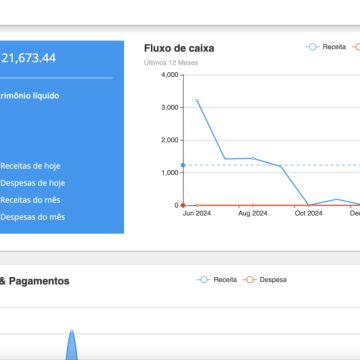This screenshot has height=360, width=360.
Task: Click the Aug 2024 x-axis label
Action: tap(253, 213)
